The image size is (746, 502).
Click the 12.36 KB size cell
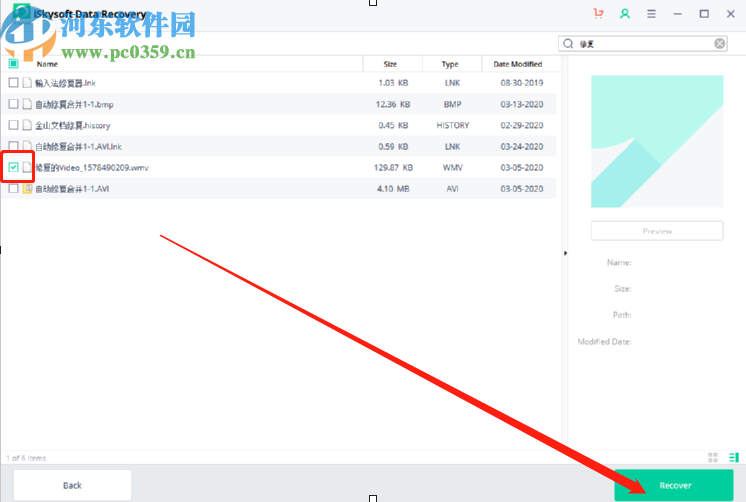click(393, 104)
